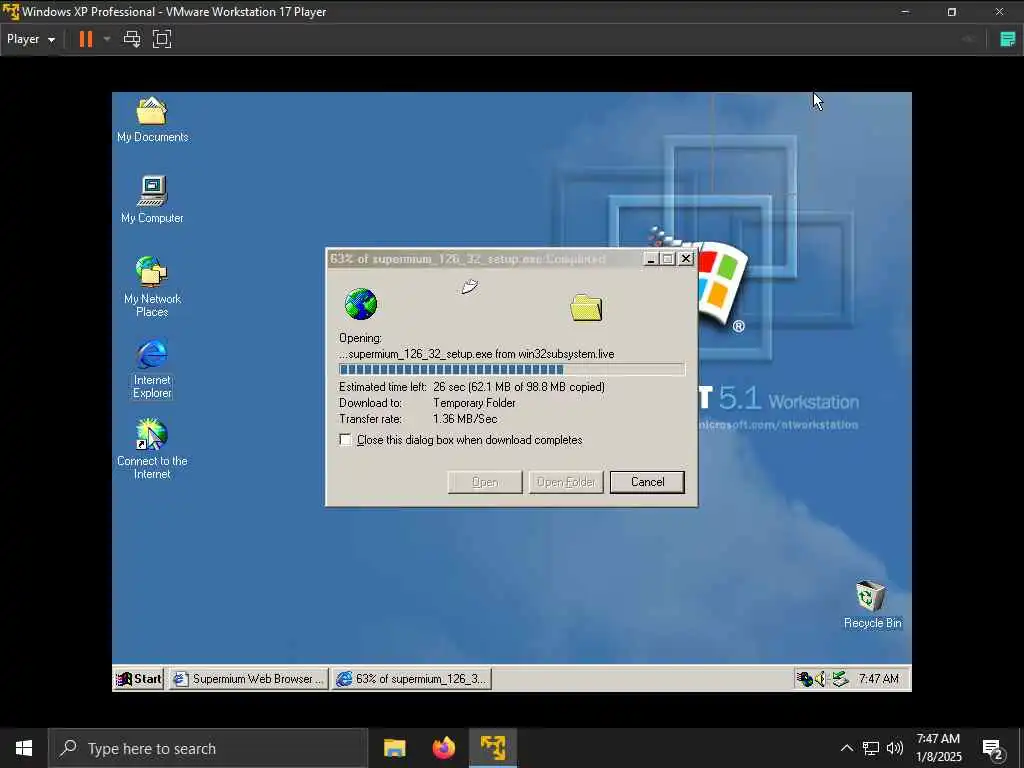Screen dimensions: 1024x768
Task: Select the My Computer desktop icon
Action: tap(152, 200)
